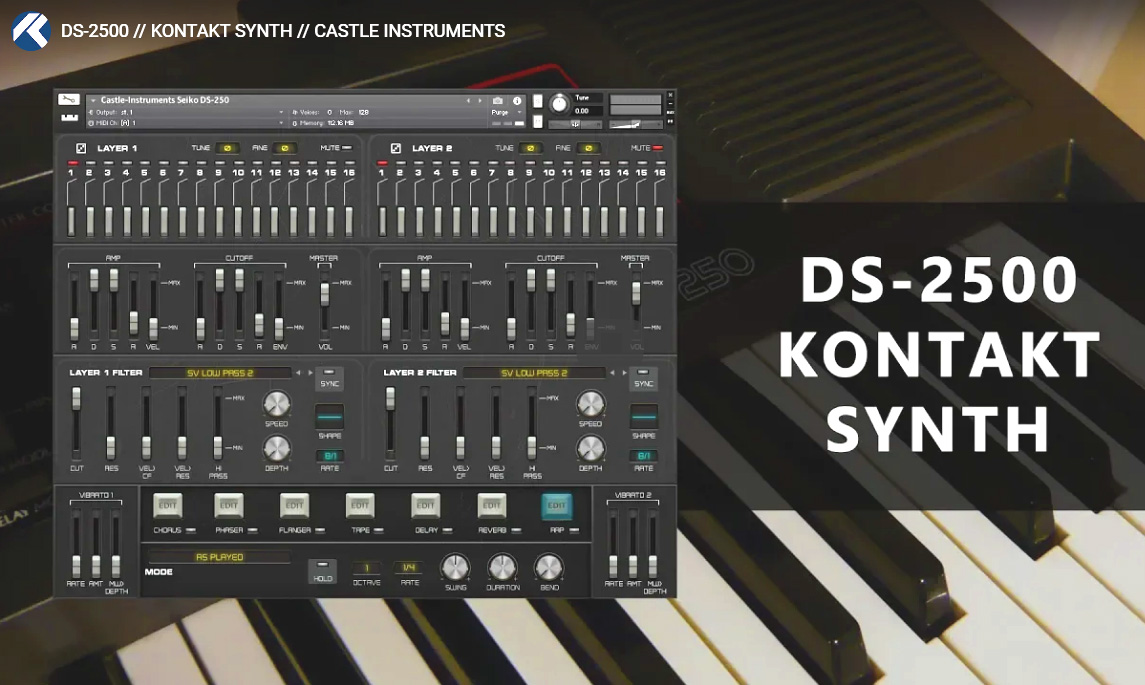Viewport: 1145px width, 685px height.
Task: Toggle Layer 1 Filter SYNC button
Action: coord(329,379)
